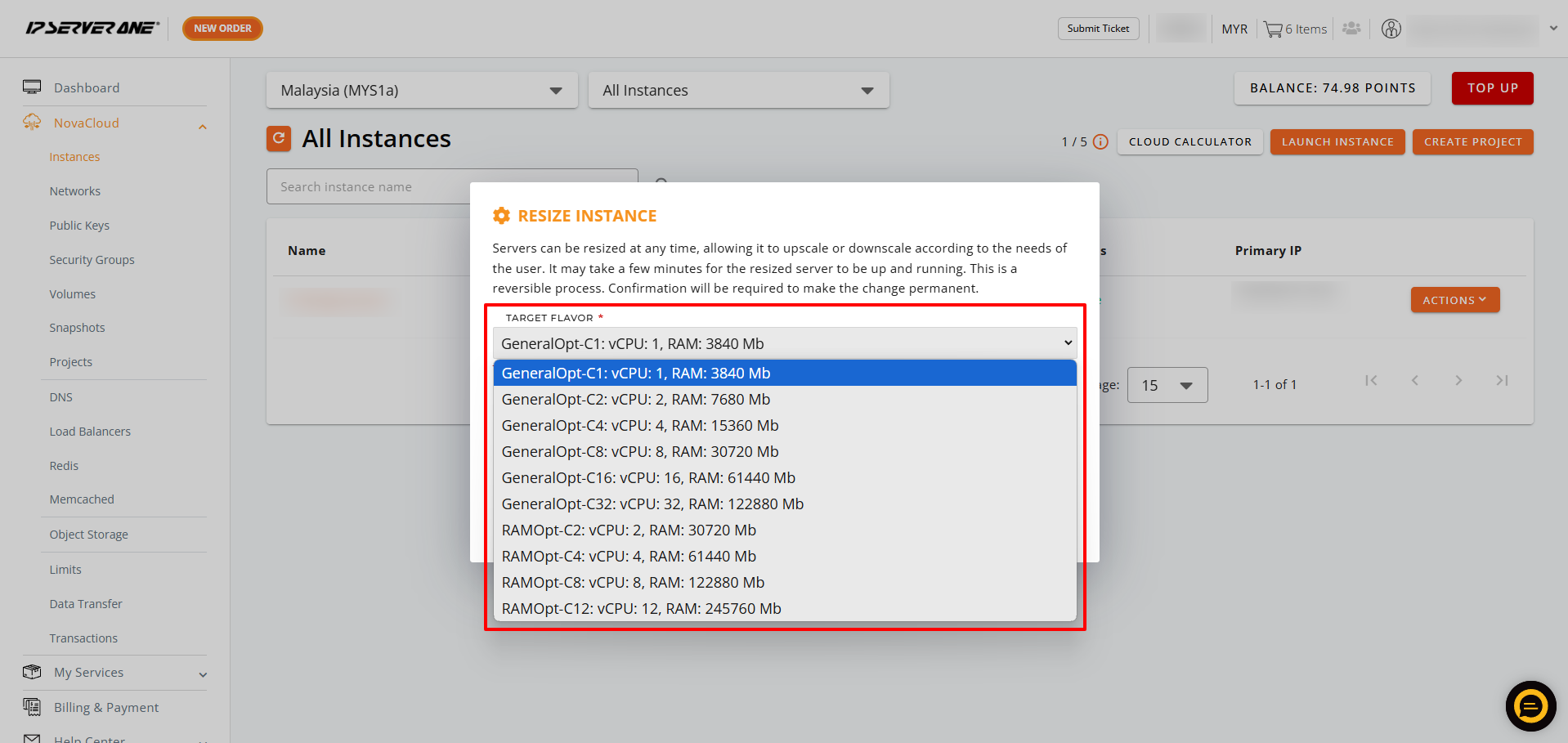Click the instance limit info icon
This screenshot has height=743, width=1568.
[1100, 141]
